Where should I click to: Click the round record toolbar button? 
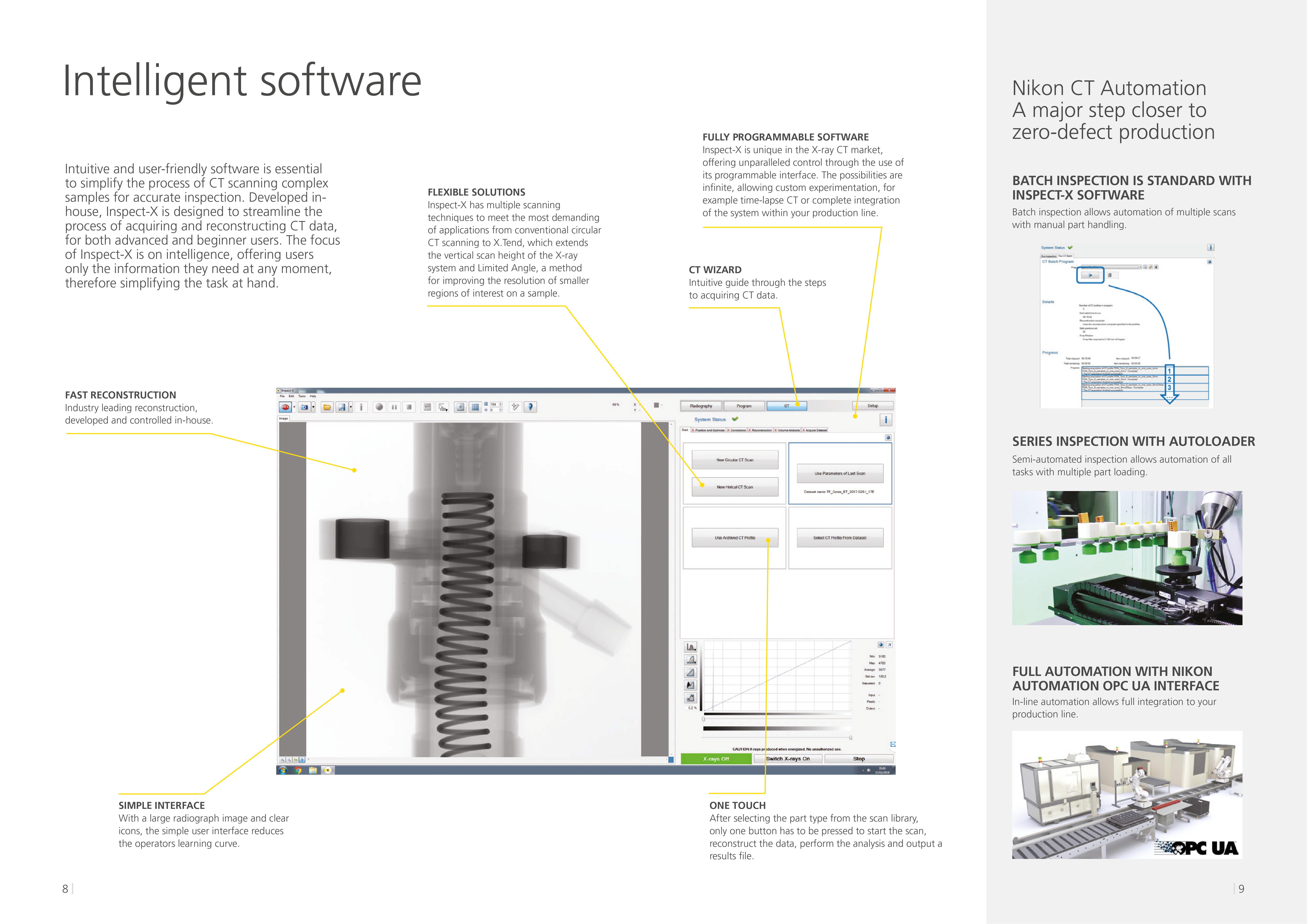pyautogui.click(x=380, y=407)
